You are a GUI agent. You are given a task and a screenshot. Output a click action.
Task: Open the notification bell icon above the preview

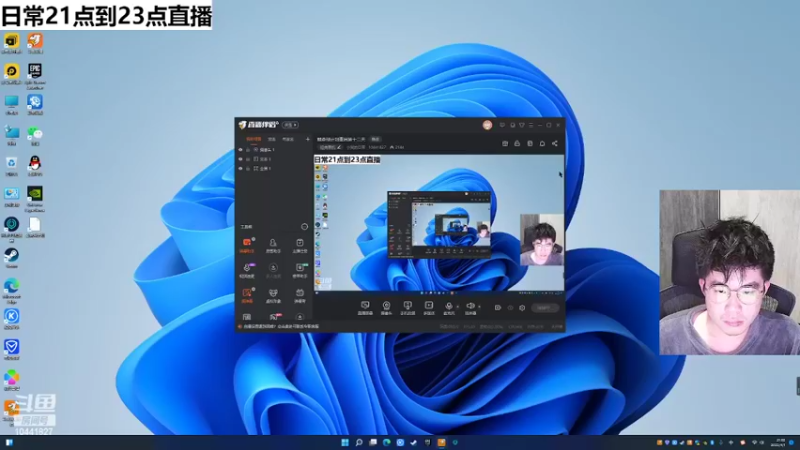(x=542, y=143)
